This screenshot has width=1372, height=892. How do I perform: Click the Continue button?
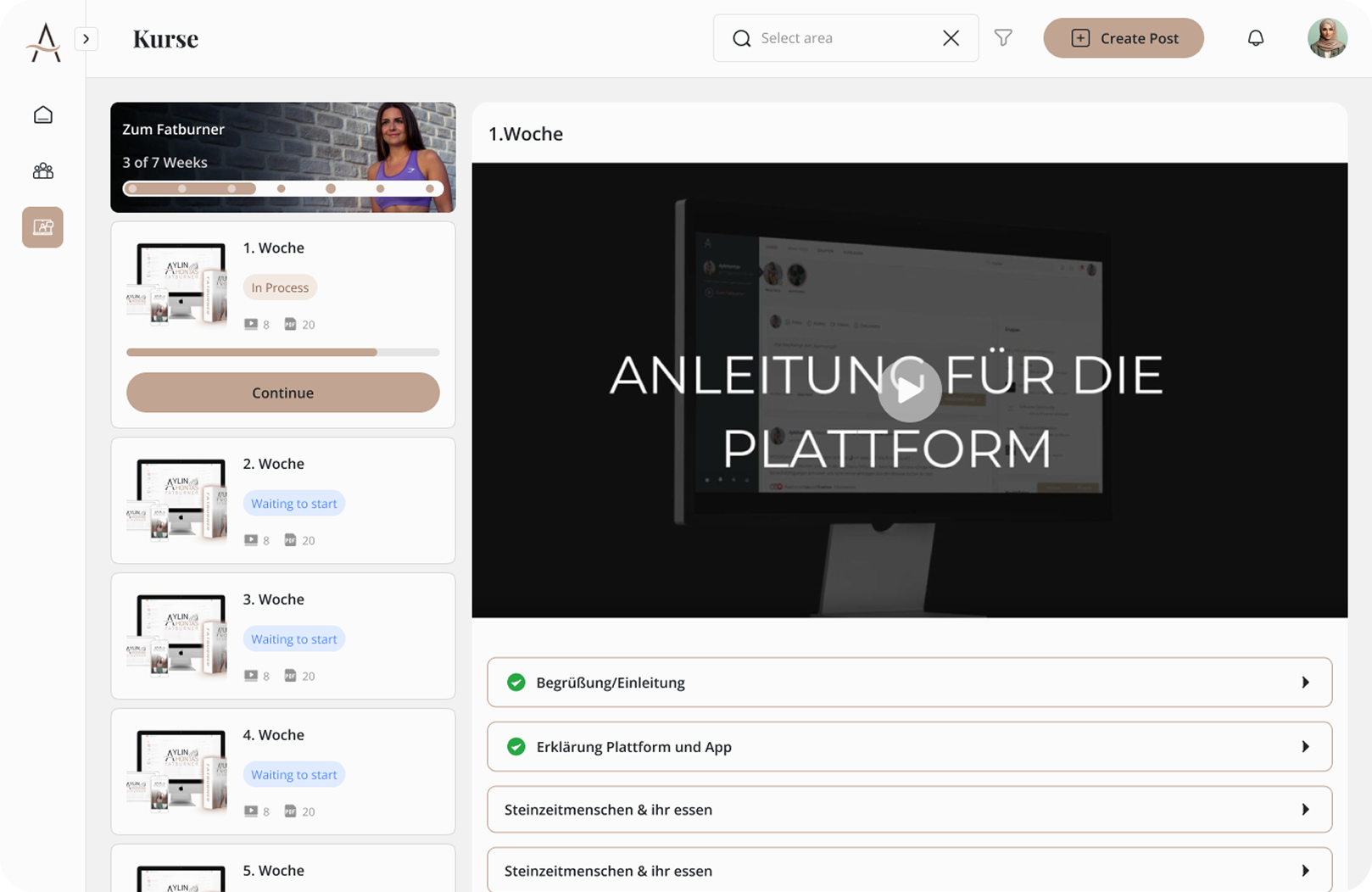(x=283, y=393)
